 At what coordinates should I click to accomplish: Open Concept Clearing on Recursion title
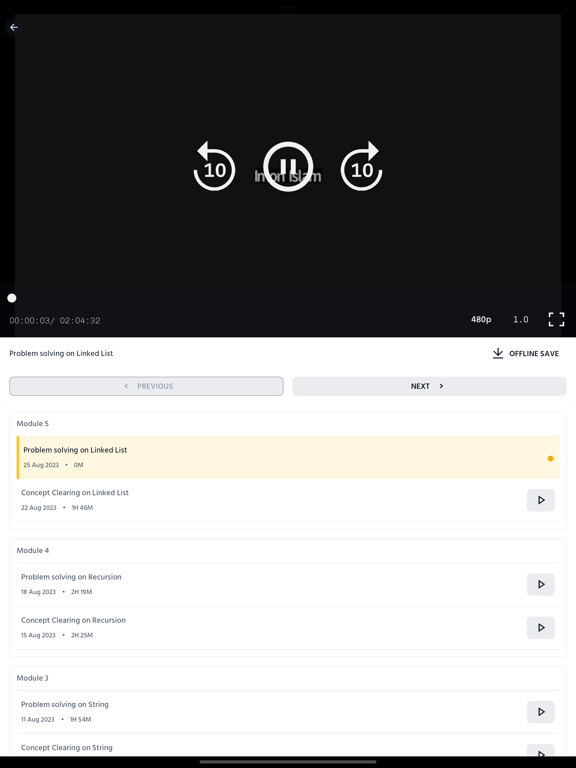point(73,620)
